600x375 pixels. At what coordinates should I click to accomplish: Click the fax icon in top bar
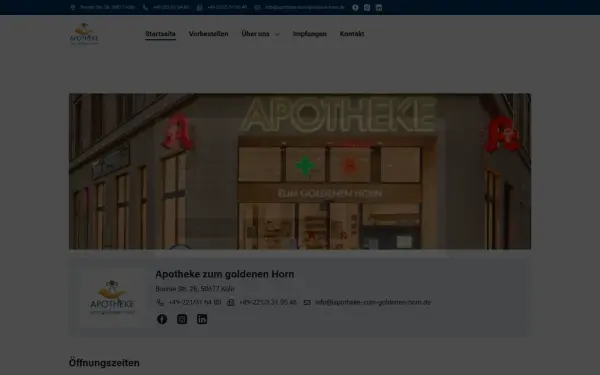click(199, 7)
